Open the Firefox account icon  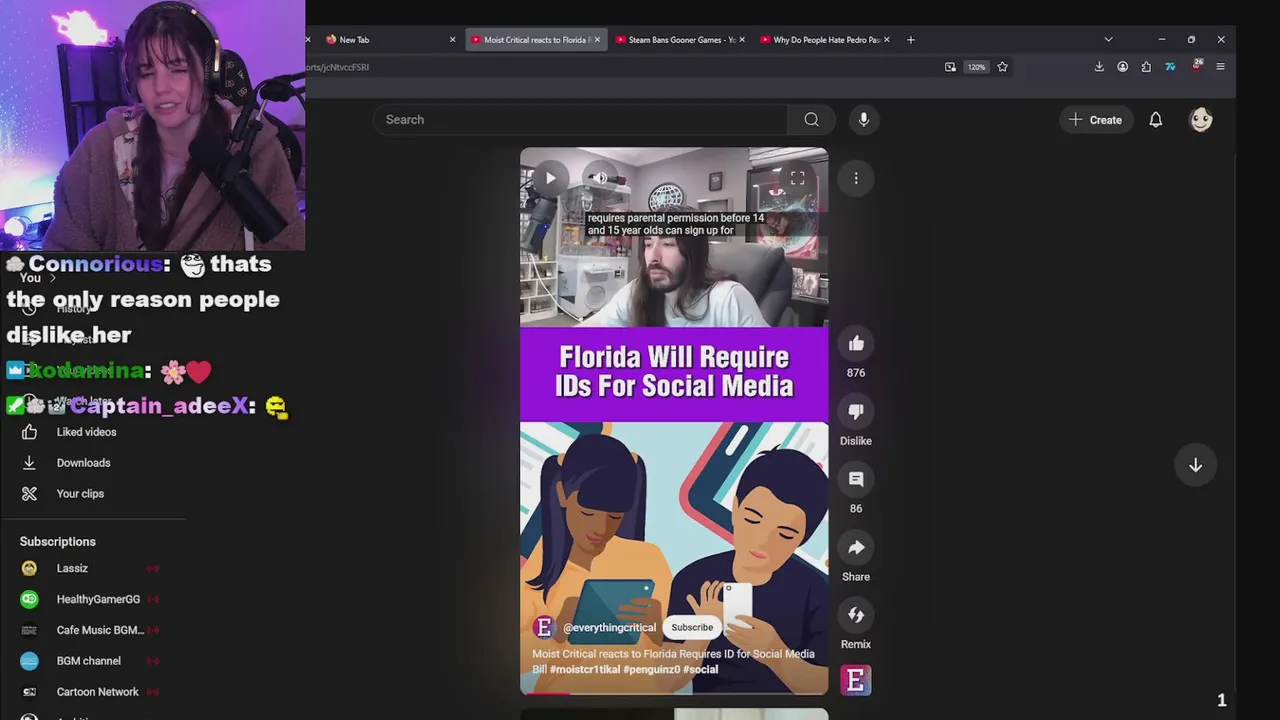1123,67
